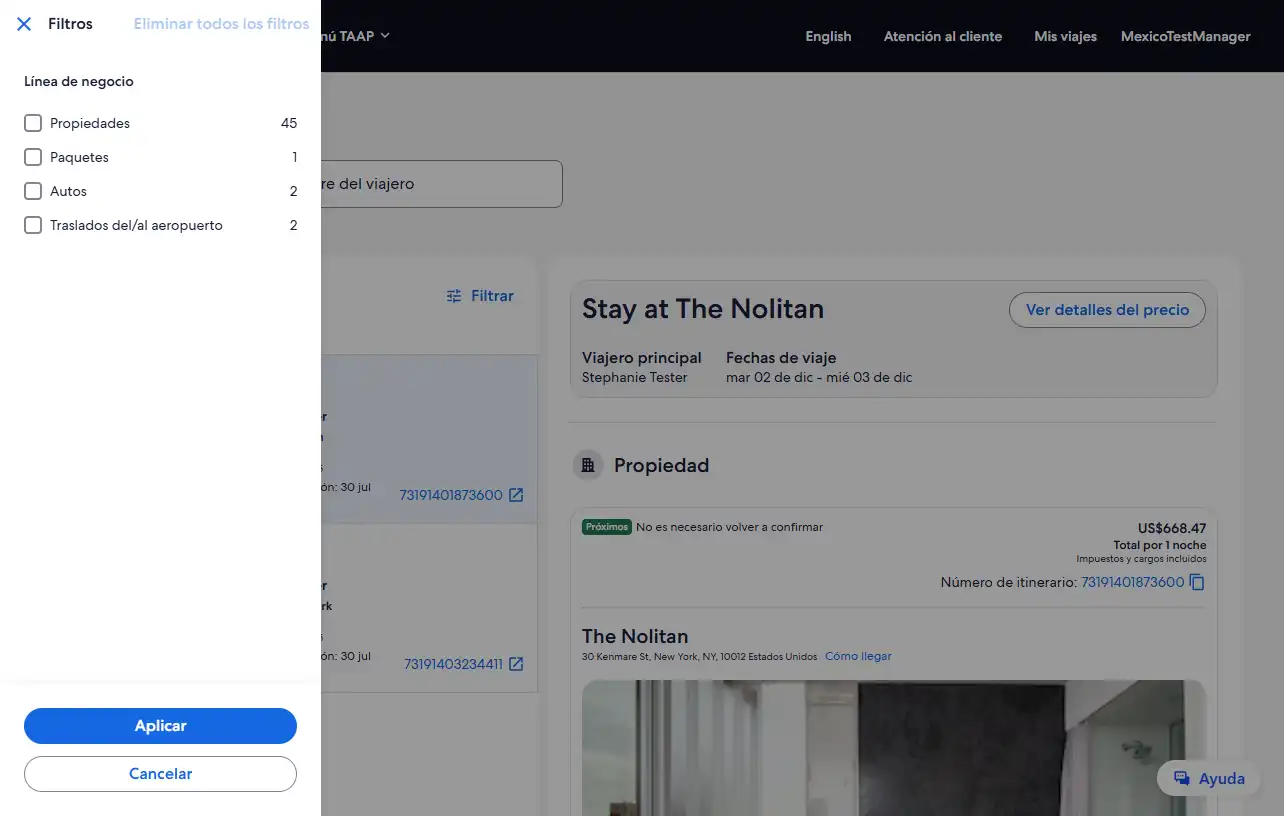Select the Traslados del/al aeropuerto checkbox

pyautogui.click(x=33, y=225)
